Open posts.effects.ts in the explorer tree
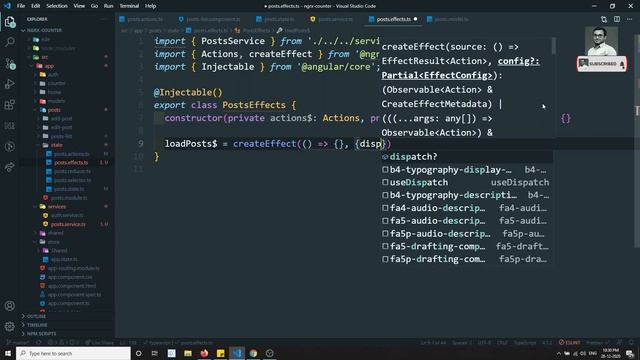 point(71,162)
